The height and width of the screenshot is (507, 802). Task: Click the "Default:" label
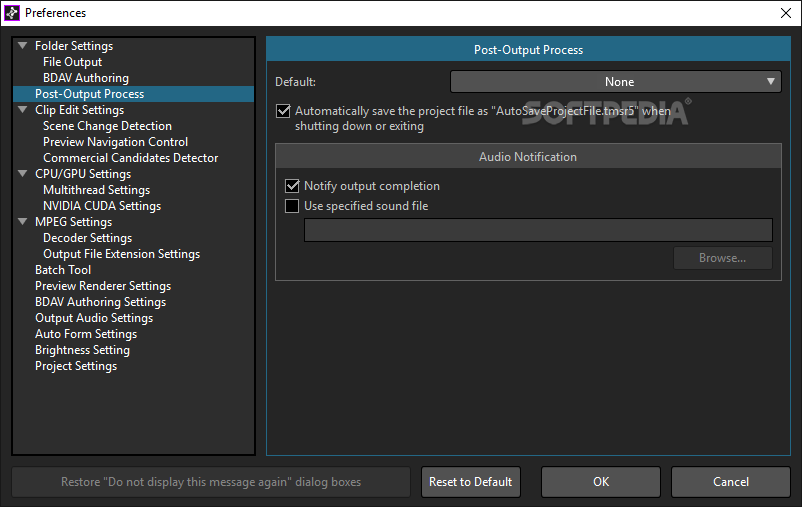[295, 82]
